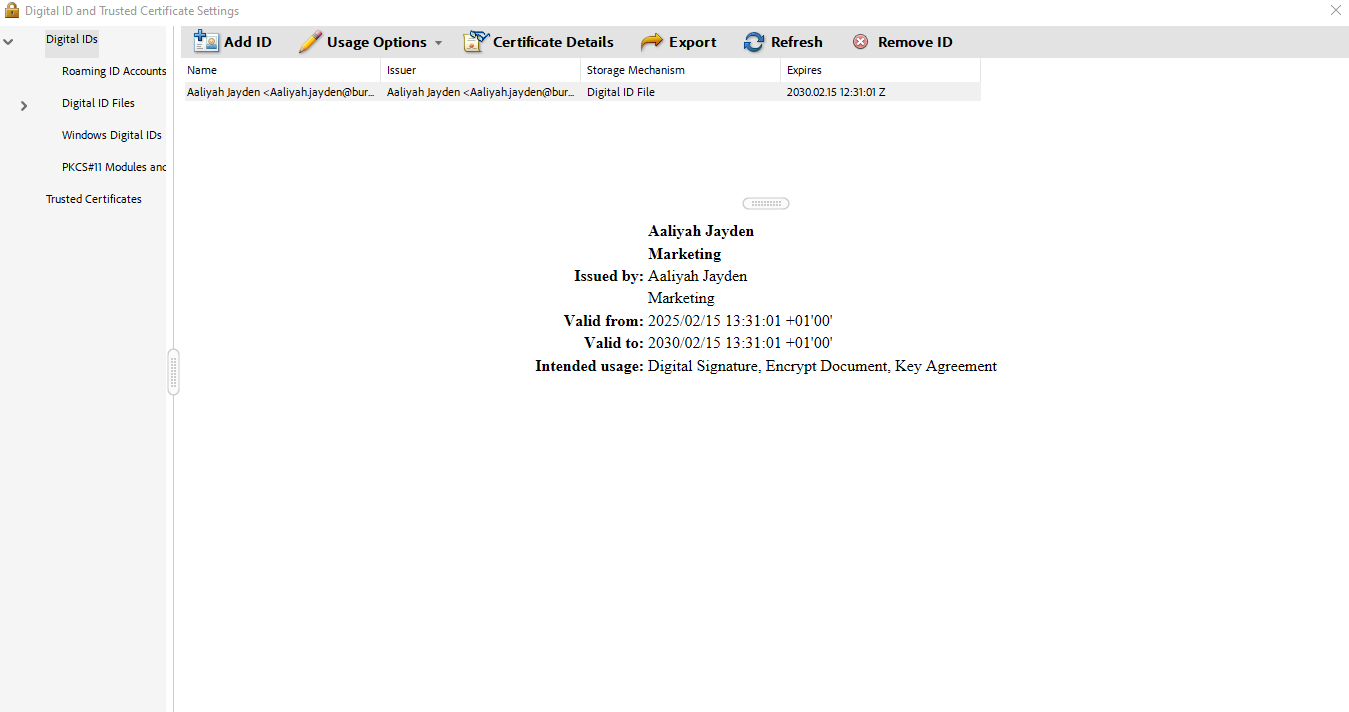
Task: Sort by the Issuer column header
Action: coord(481,70)
